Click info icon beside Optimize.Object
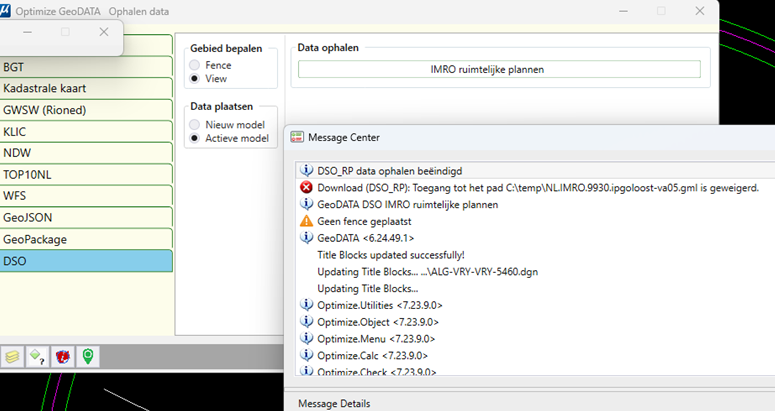This screenshot has height=411, width=775. tap(306, 321)
